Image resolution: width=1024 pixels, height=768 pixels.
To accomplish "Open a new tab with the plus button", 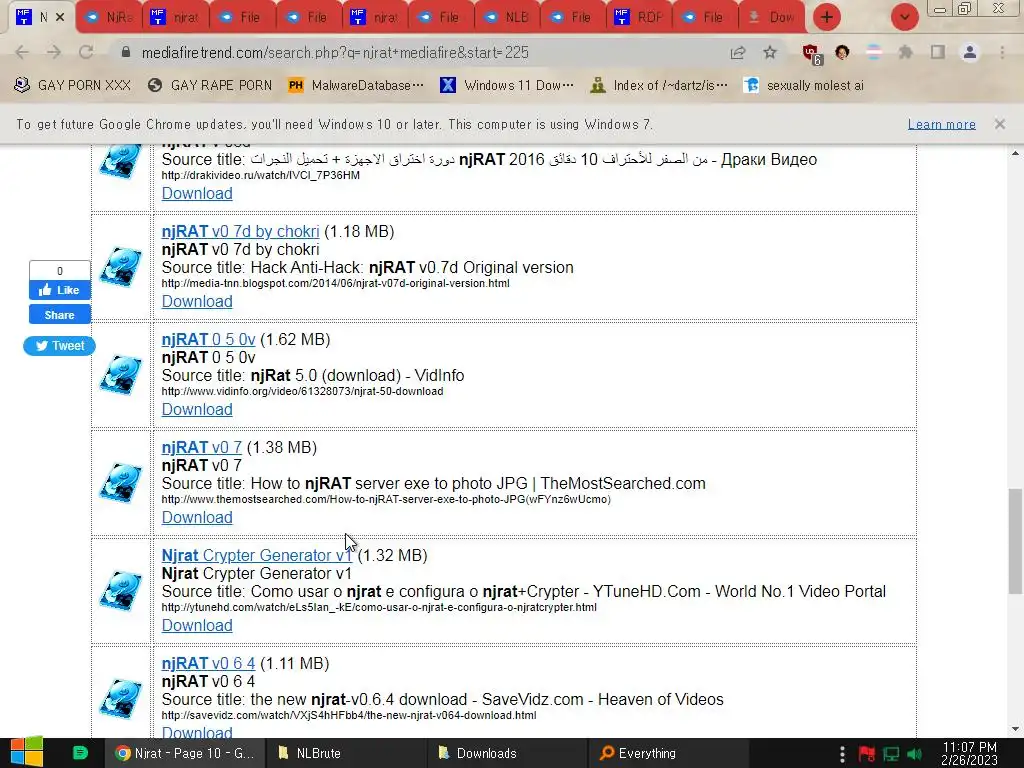I will click(827, 17).
